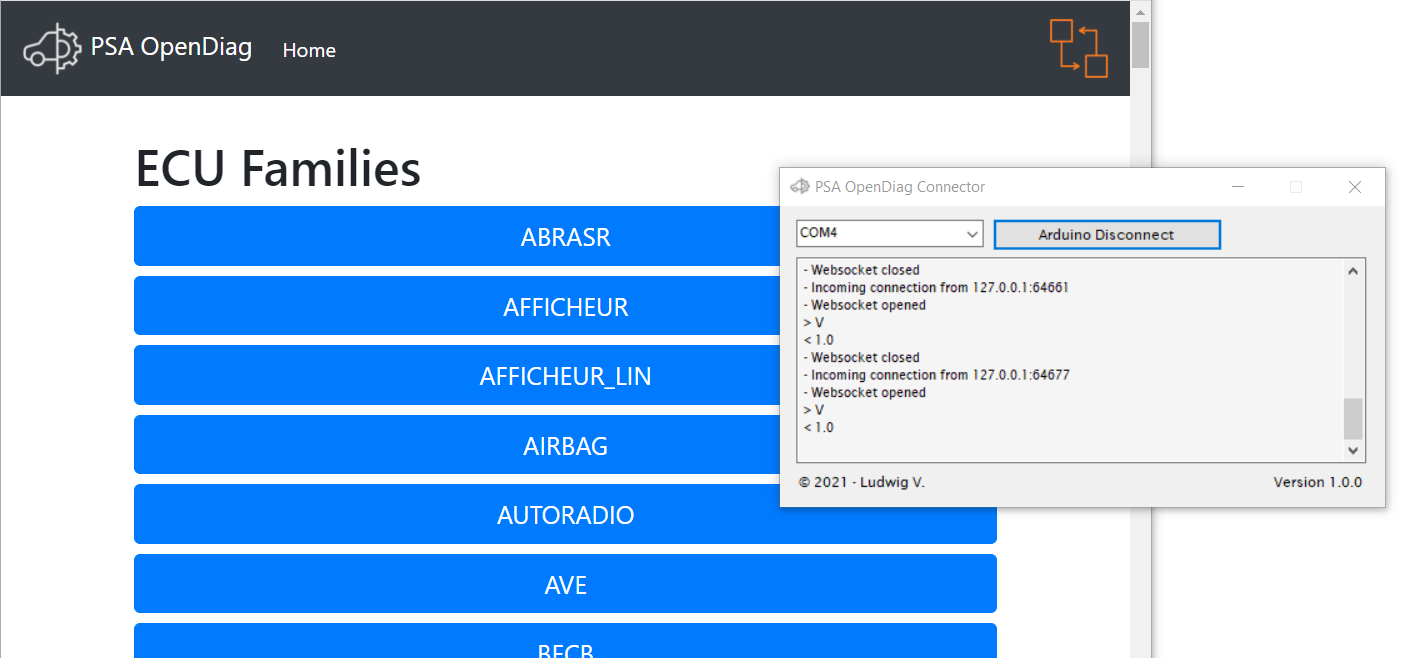Click the Arduino Disconnect button
Viewport: 1403px width, 658px height.
coord(1107,235)
